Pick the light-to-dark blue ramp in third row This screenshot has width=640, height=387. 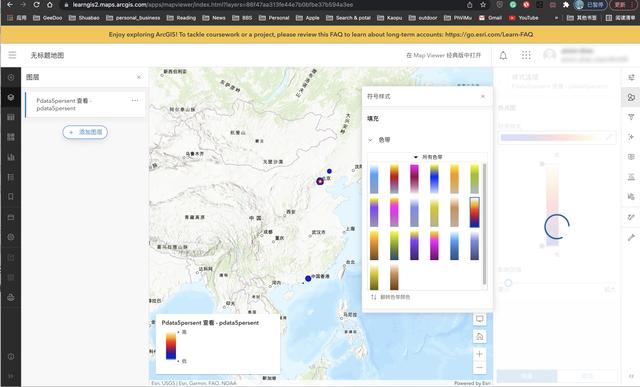click(x=454, y=245)
